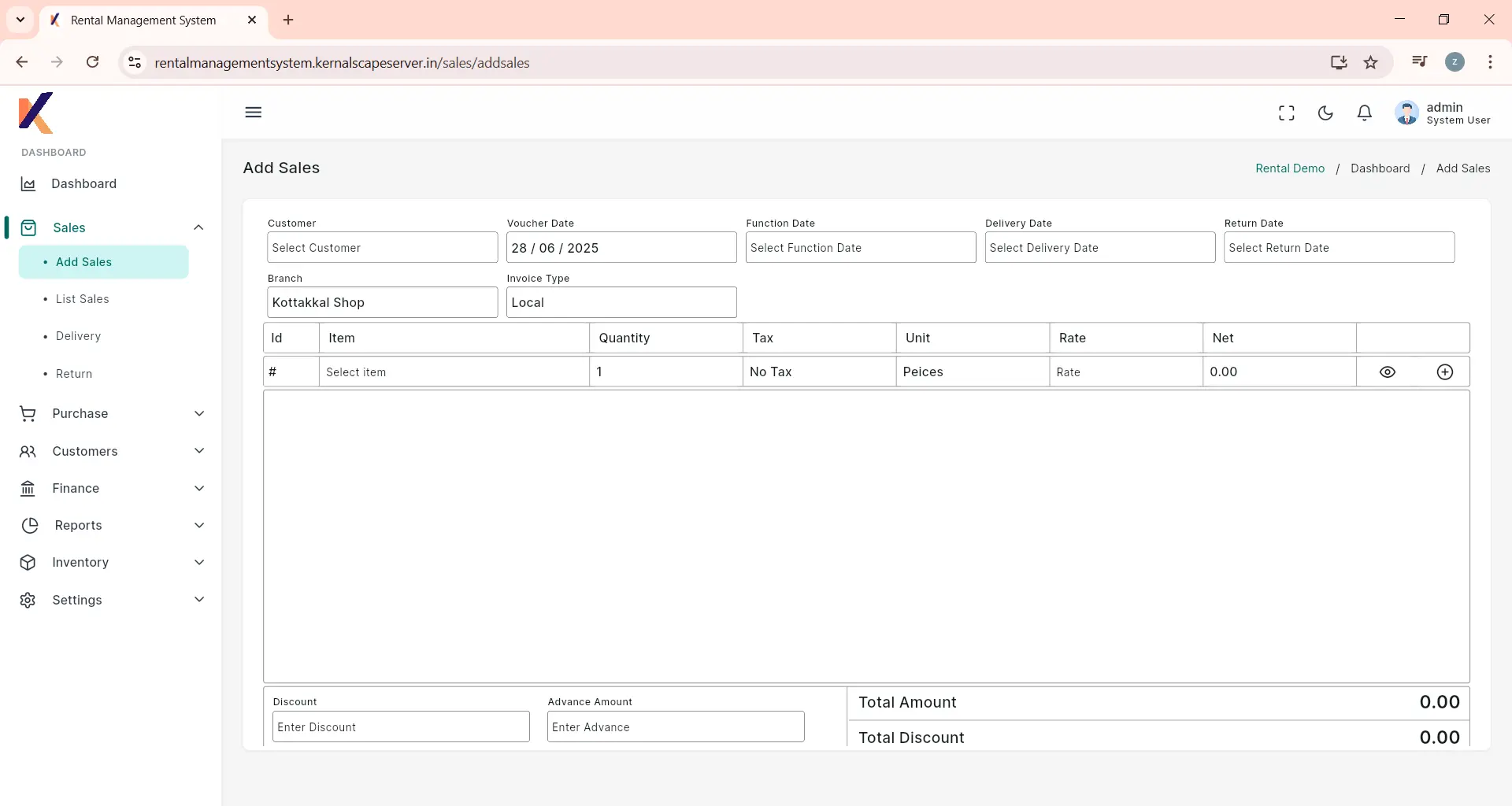Open the Peices unit dropdown

[x=973, y=372]
